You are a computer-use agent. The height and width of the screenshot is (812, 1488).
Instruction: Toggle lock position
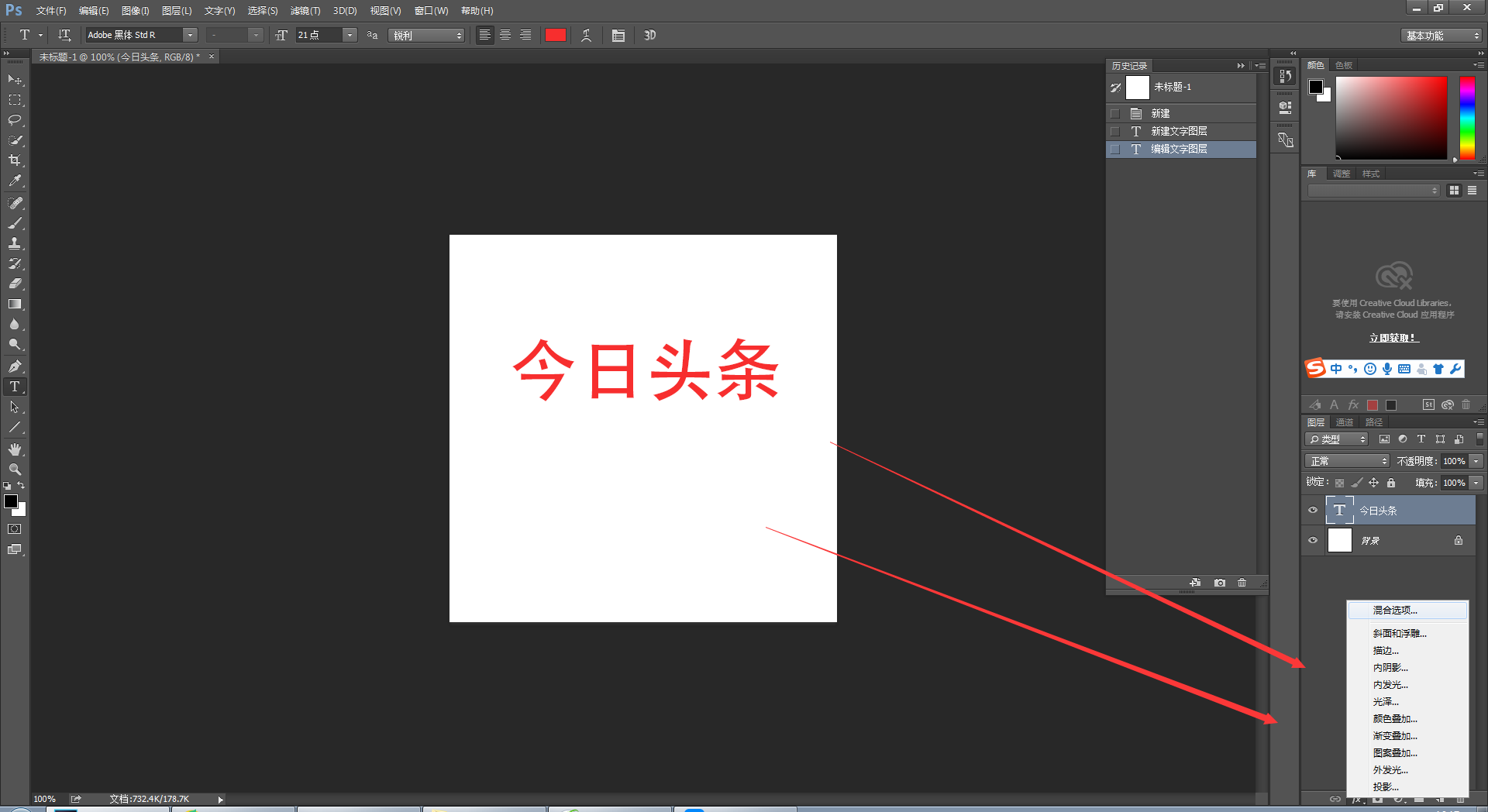tap(1373, 483)
